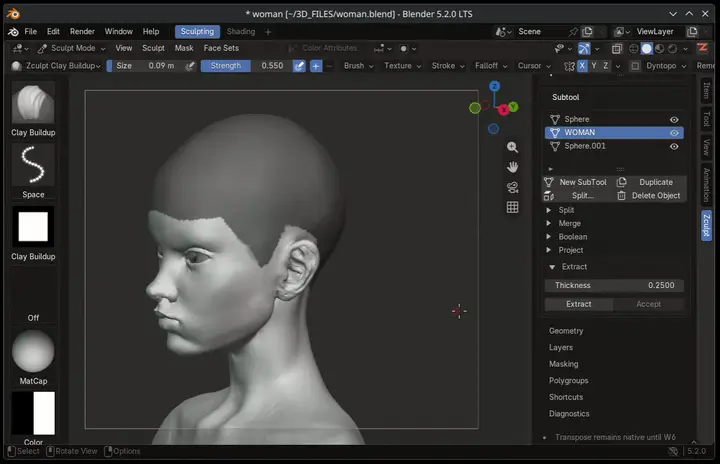
Task: Adjust the brush Strength slider
Action: click(x=246, y=66)
